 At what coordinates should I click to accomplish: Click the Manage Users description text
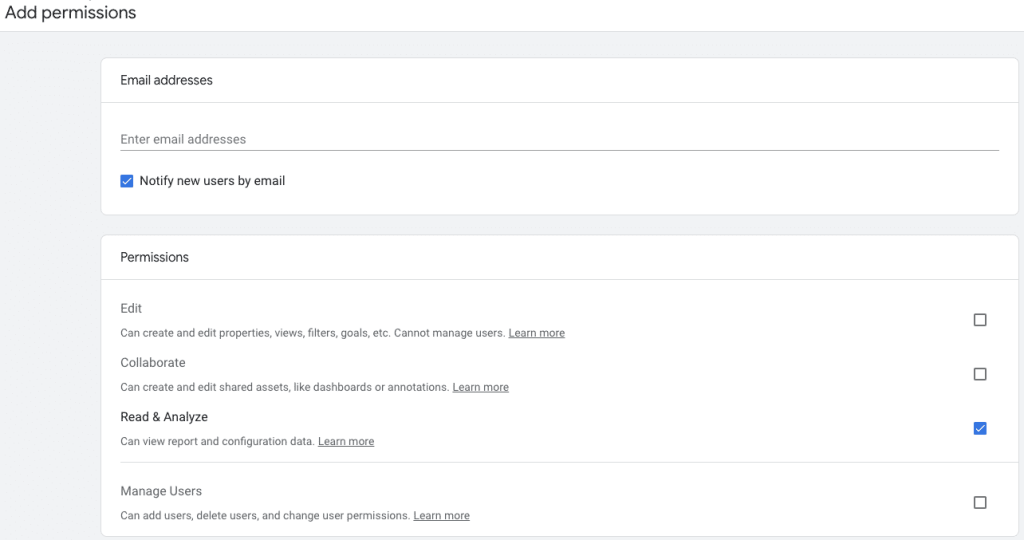click(265, 515)
